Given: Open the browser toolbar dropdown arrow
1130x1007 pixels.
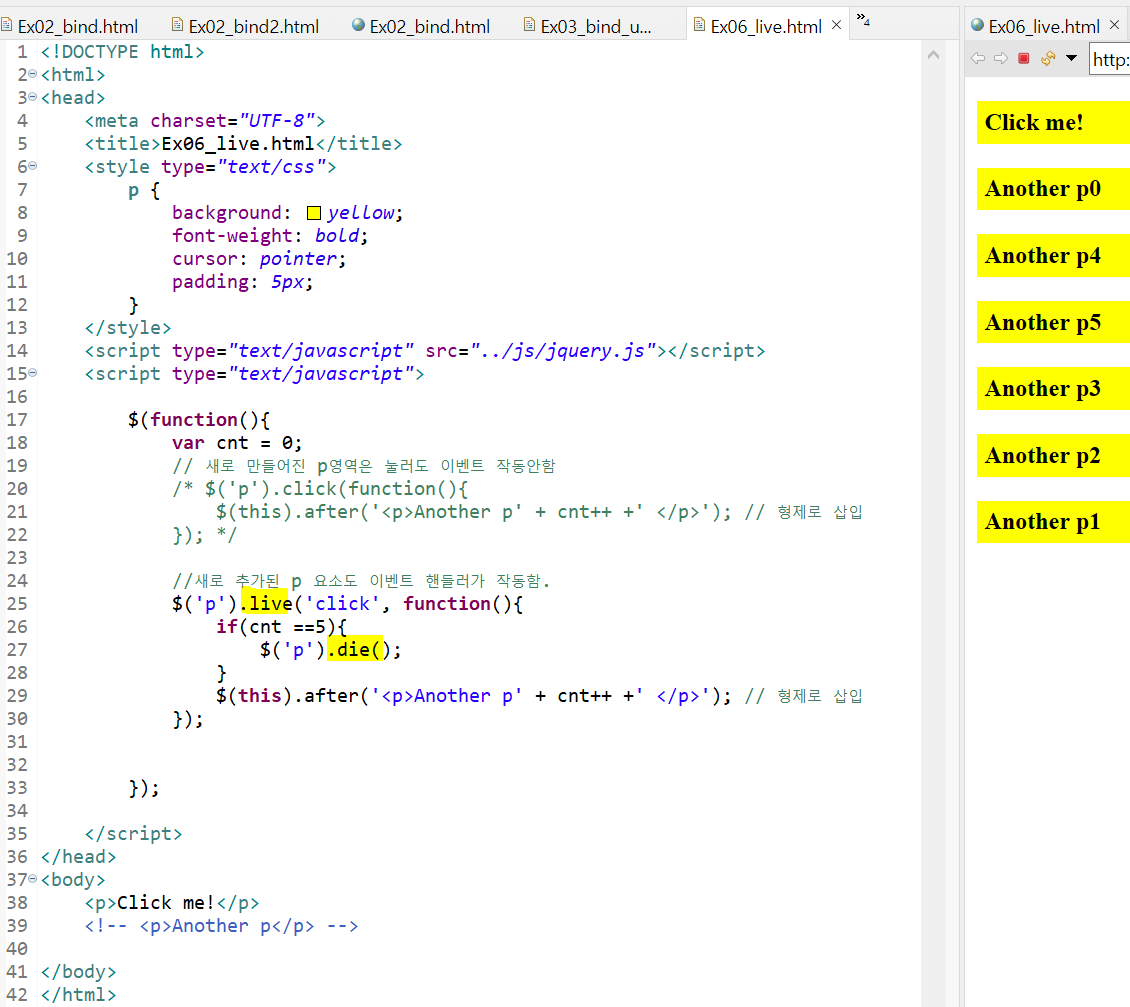Looking at the screenshot, I should pyautogui.click(x=1072, y=58).
